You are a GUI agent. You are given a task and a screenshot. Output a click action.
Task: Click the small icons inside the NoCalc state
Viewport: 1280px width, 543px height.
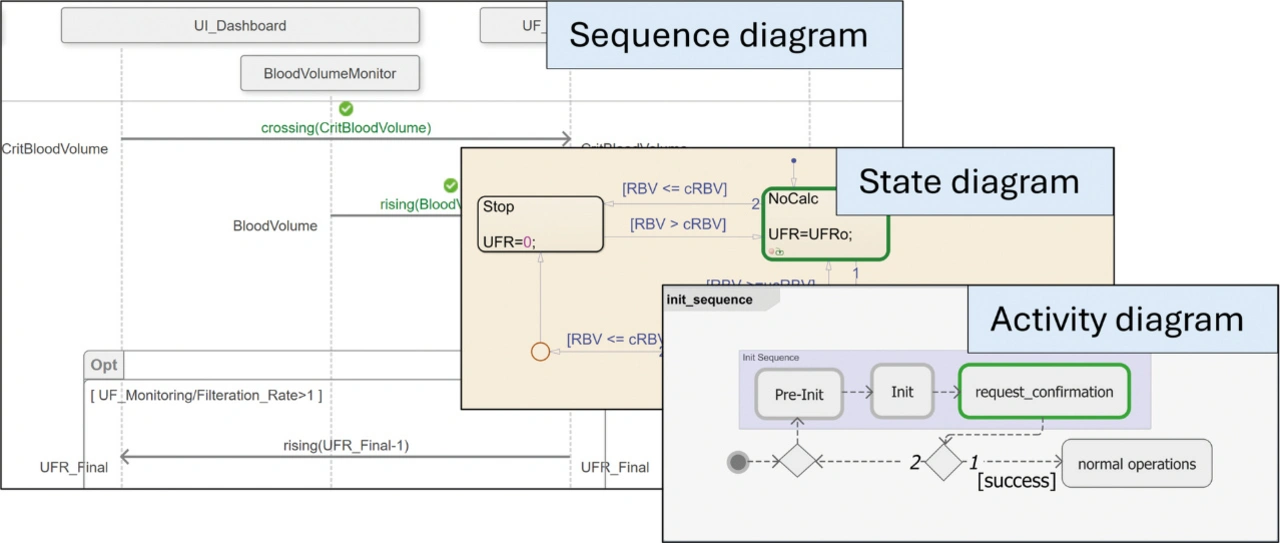click(x=775, y=252)
